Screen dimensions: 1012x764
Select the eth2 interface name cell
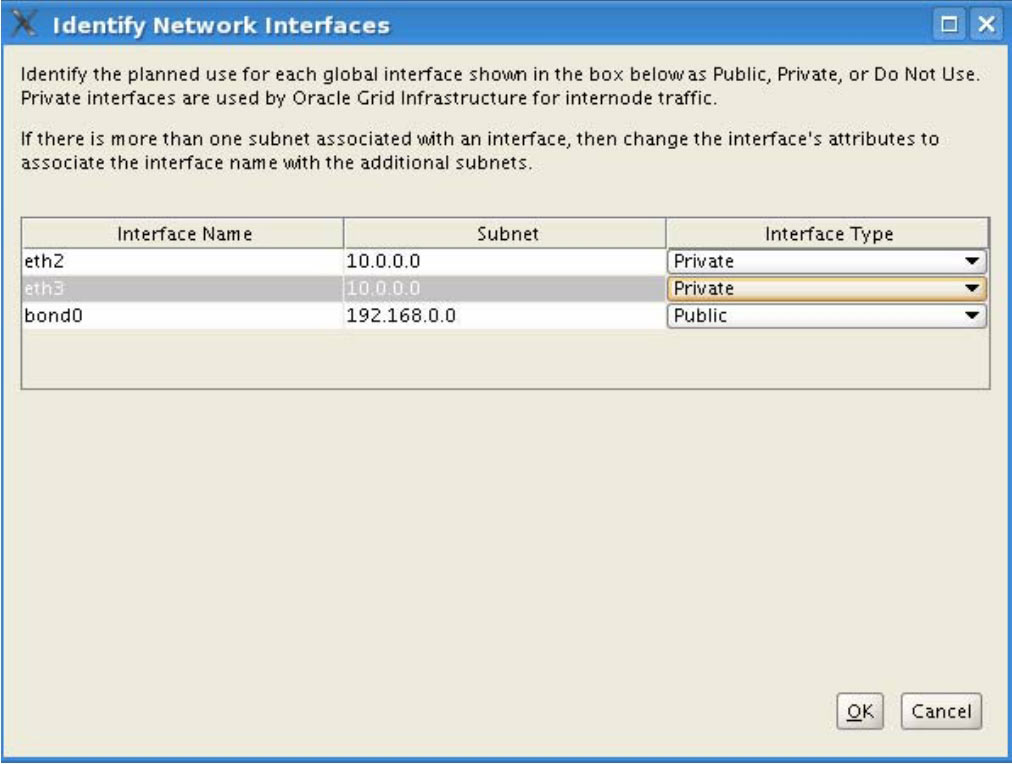coord(183,262)
